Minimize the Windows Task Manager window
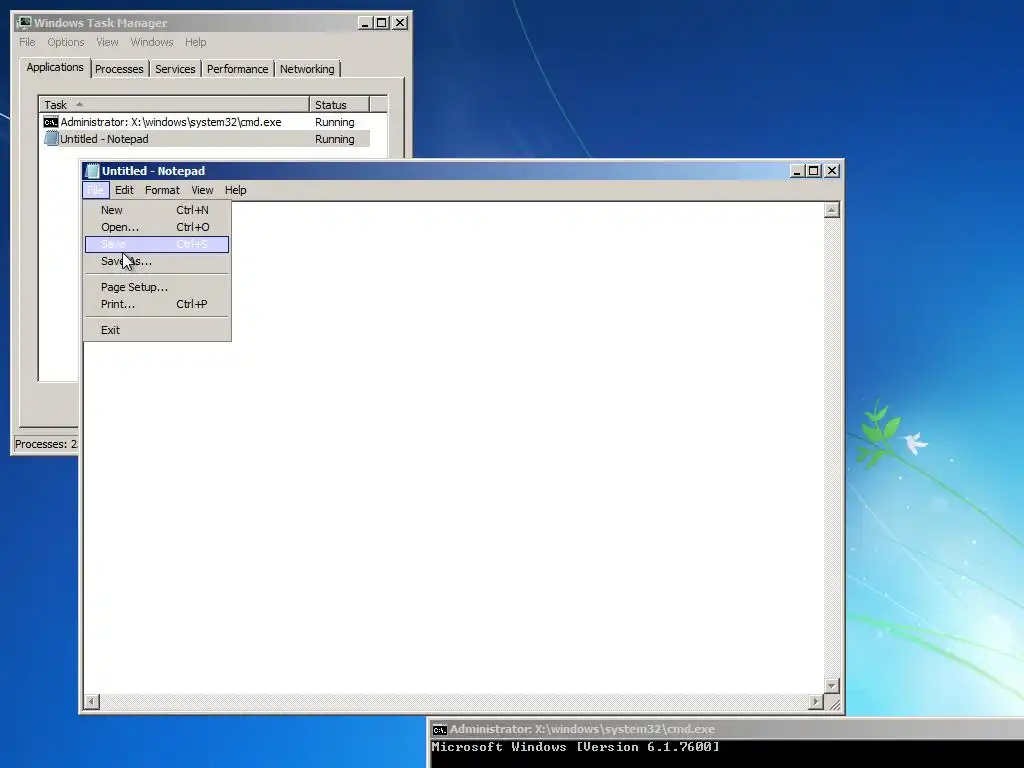 tap(365, 23)
